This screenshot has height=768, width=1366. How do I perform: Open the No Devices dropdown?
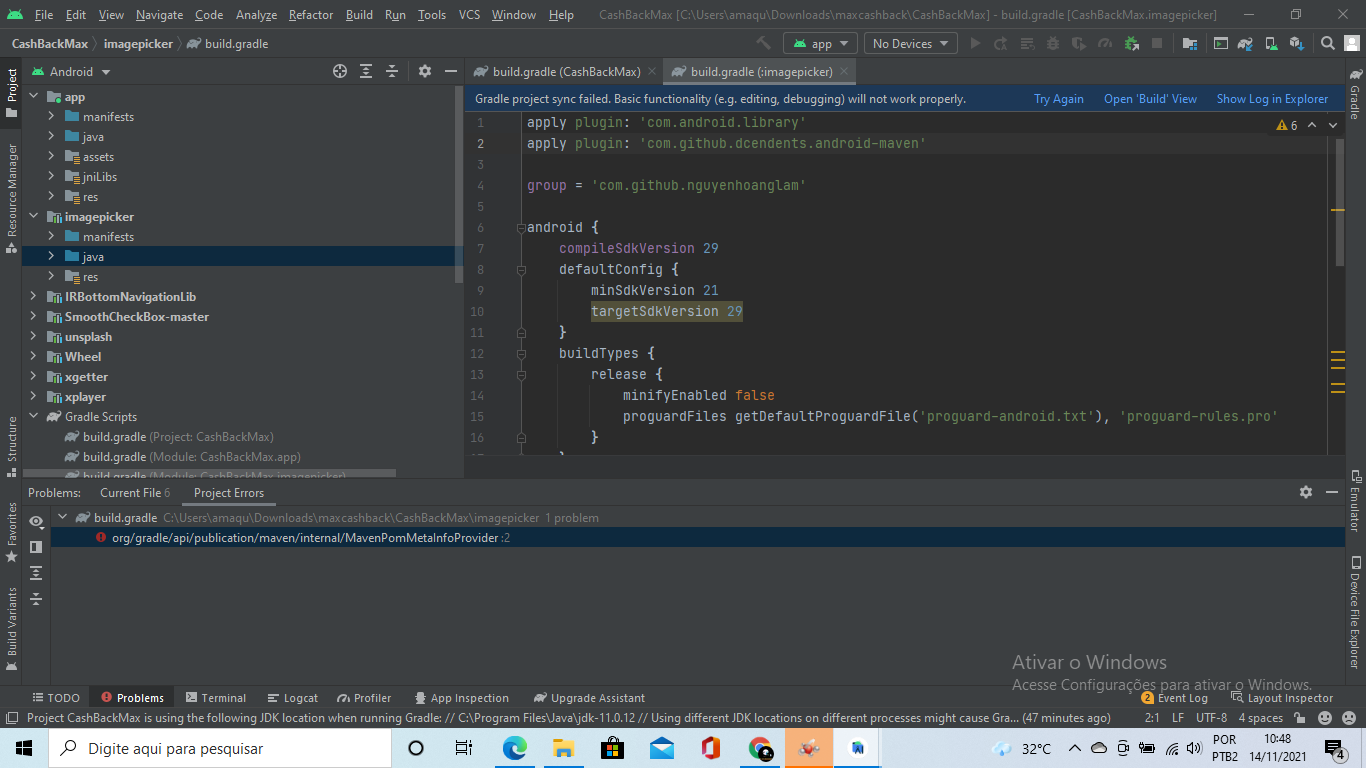[911, 44]
